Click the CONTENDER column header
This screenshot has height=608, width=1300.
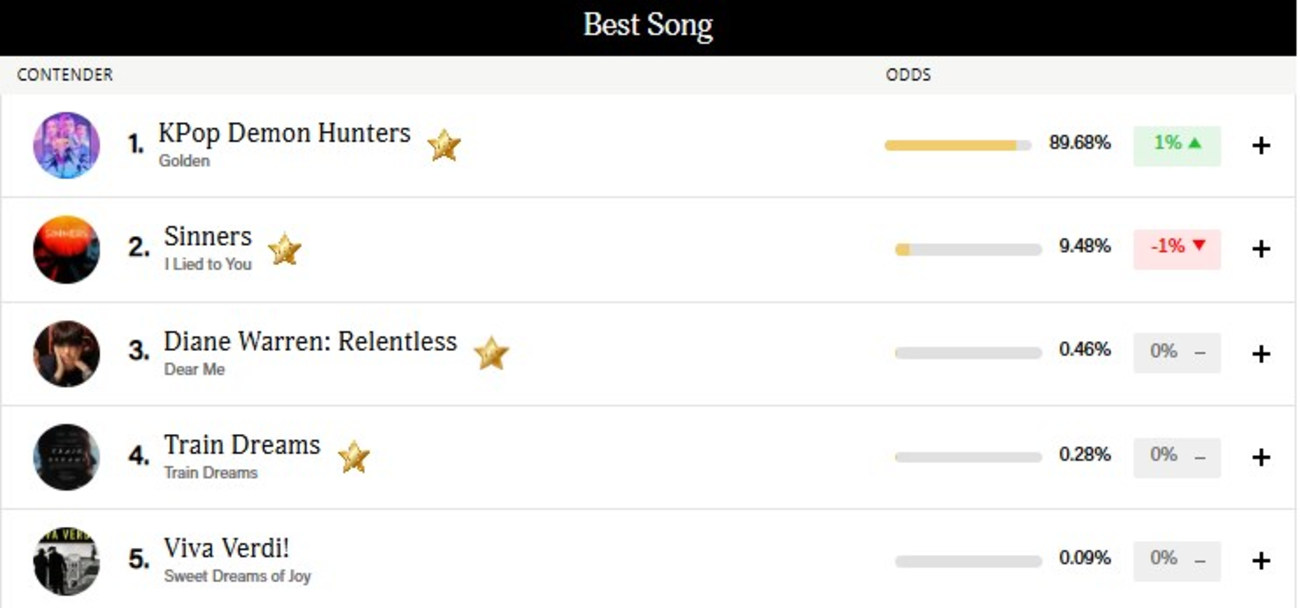tap(65, 75)
